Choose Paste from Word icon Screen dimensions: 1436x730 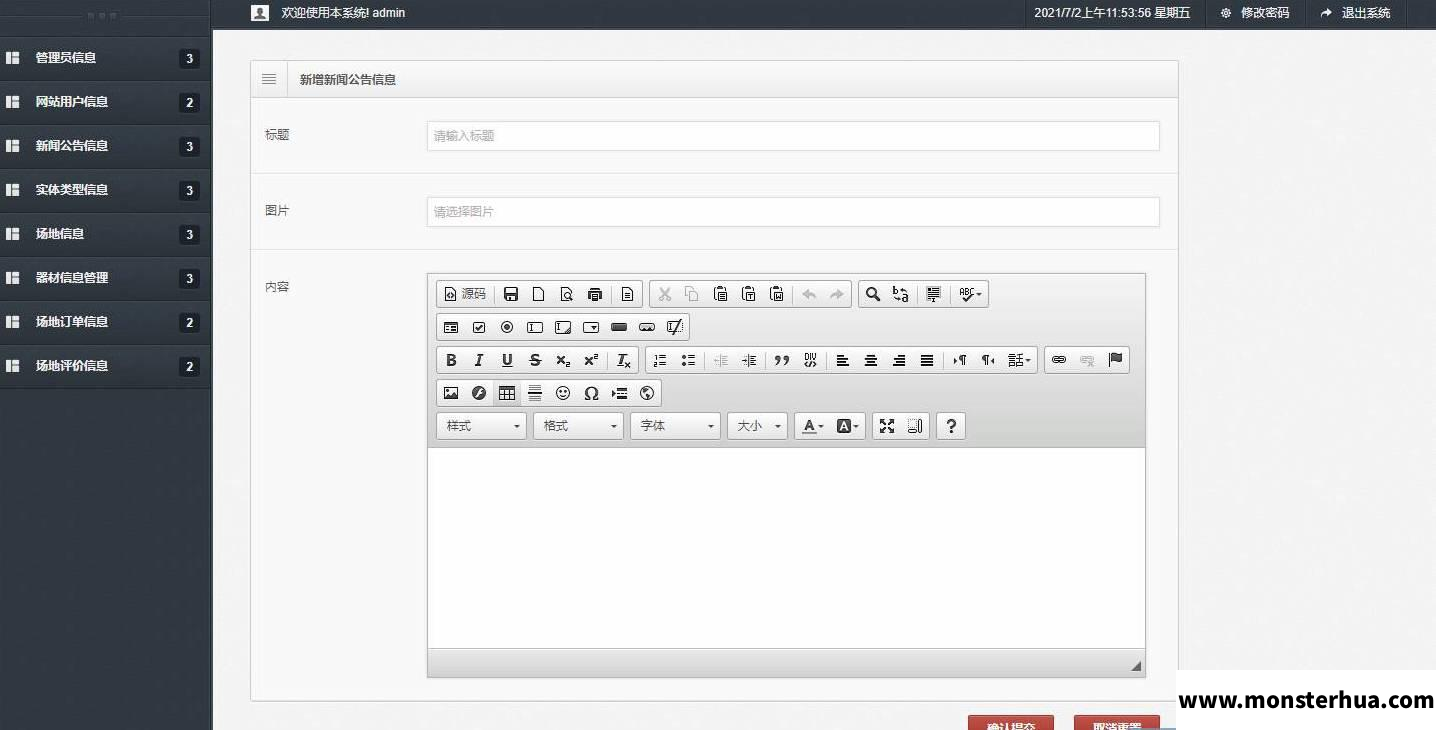point(776,294)
